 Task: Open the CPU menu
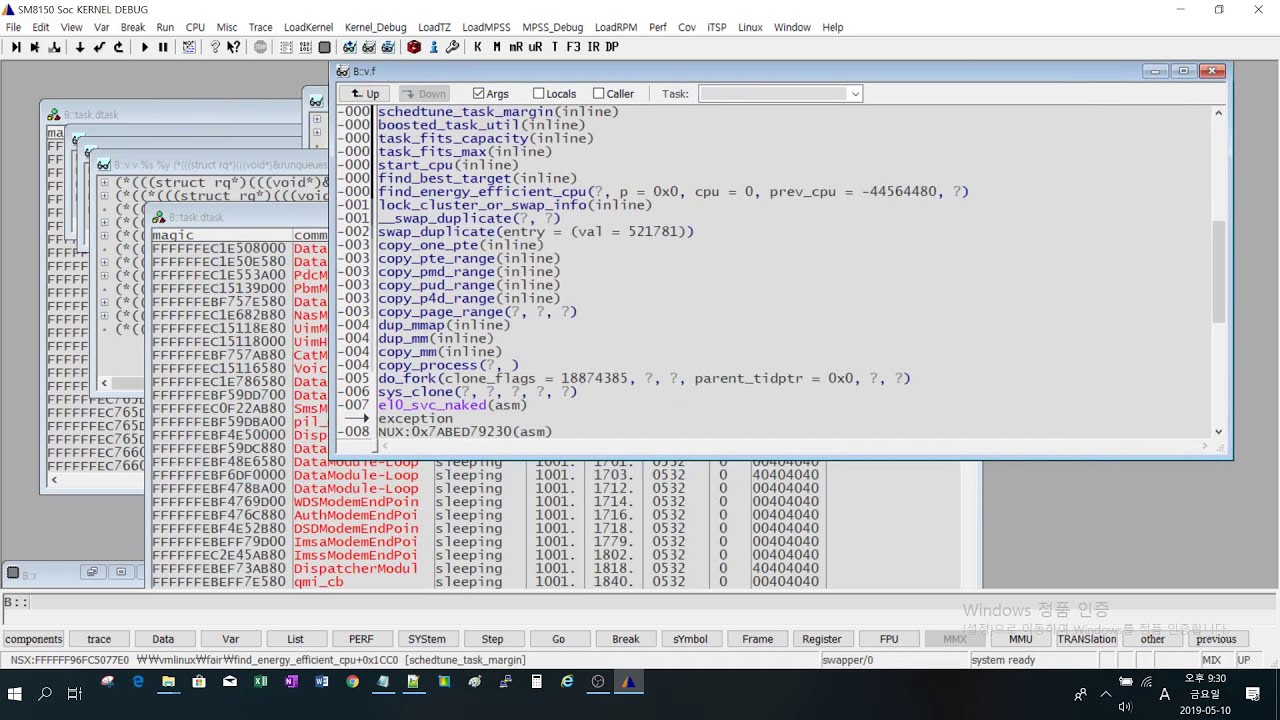coord(195,27)
